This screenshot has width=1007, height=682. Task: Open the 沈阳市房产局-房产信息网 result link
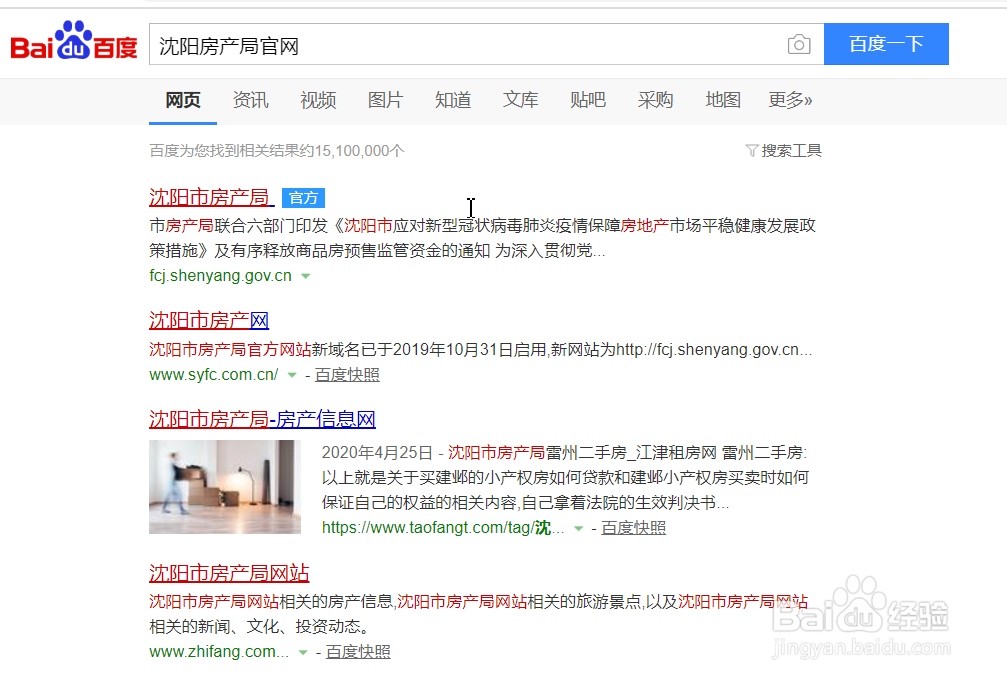coord(262,419)
